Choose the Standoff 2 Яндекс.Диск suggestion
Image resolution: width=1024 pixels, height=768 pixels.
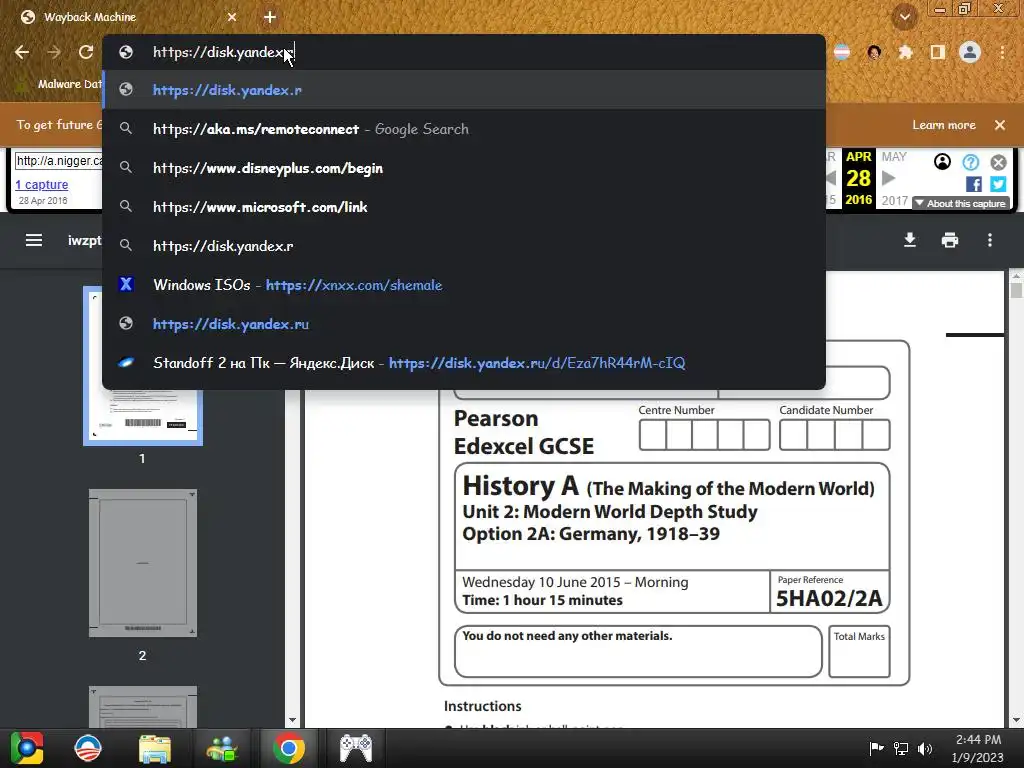(x=464, y=363)
